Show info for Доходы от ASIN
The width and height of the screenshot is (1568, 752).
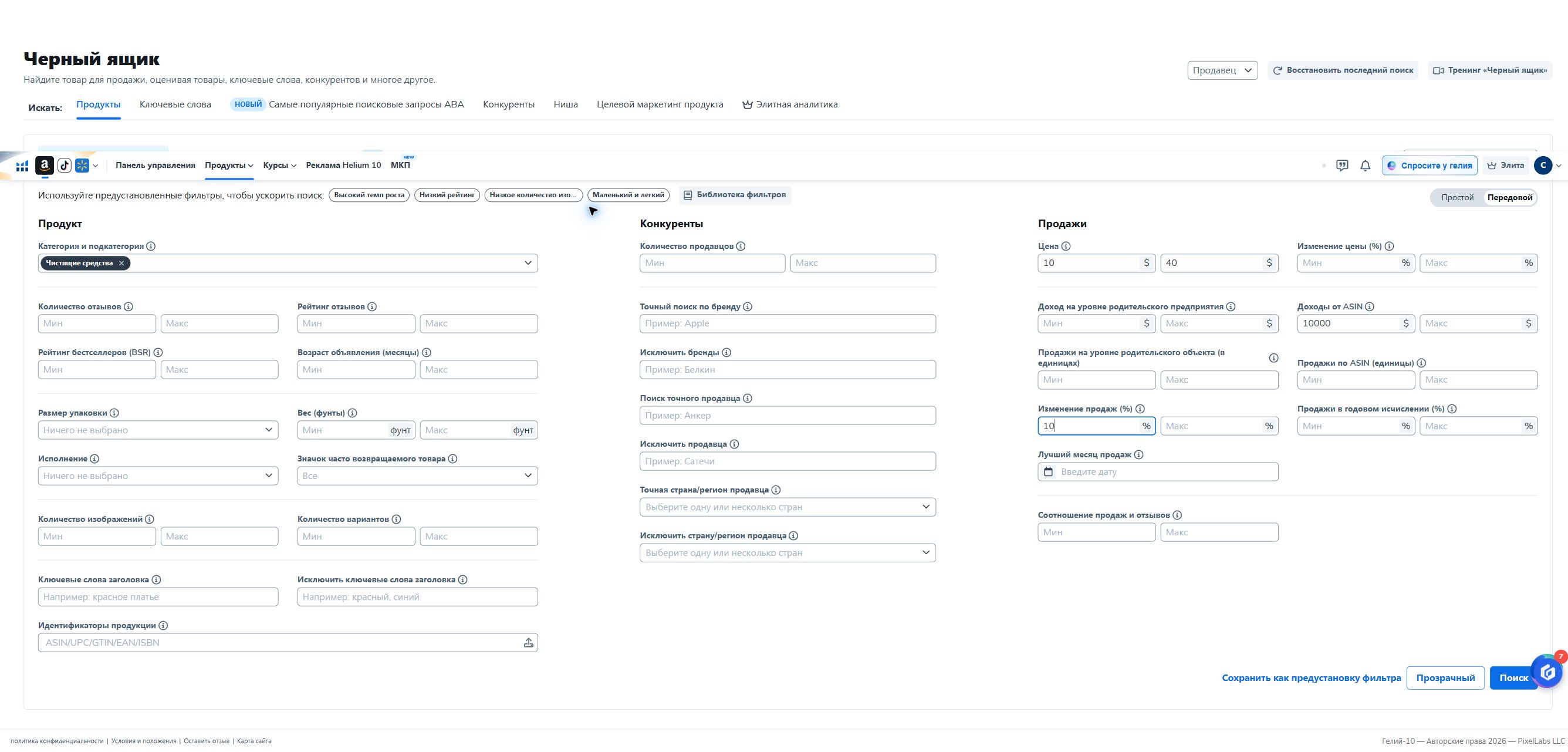coord(1370,307)
